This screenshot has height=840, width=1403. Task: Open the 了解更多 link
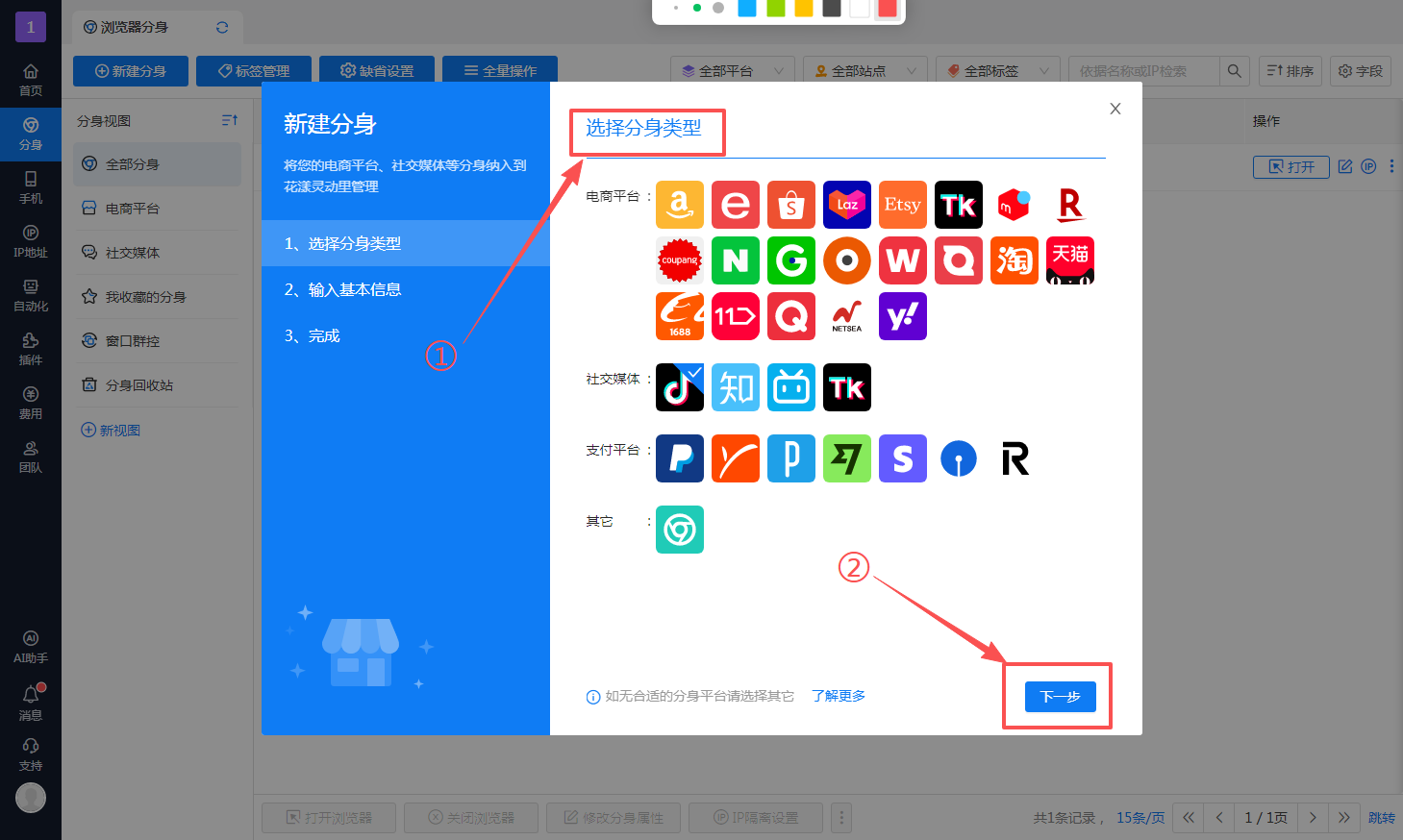pos(838,696)
